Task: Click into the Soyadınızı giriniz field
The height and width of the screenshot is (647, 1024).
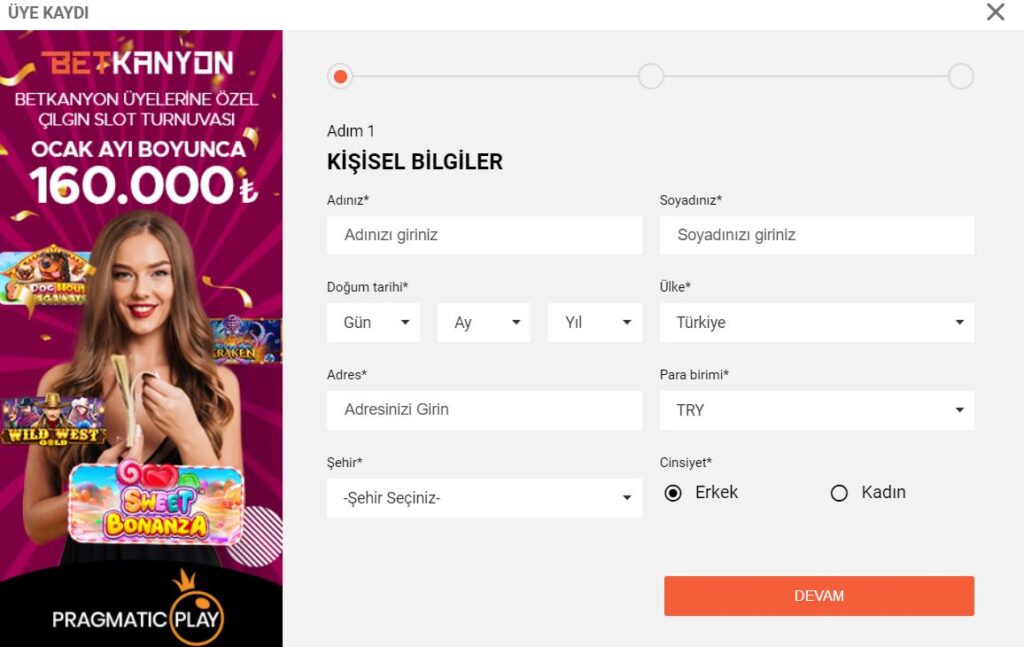Action: click(817, 235)
